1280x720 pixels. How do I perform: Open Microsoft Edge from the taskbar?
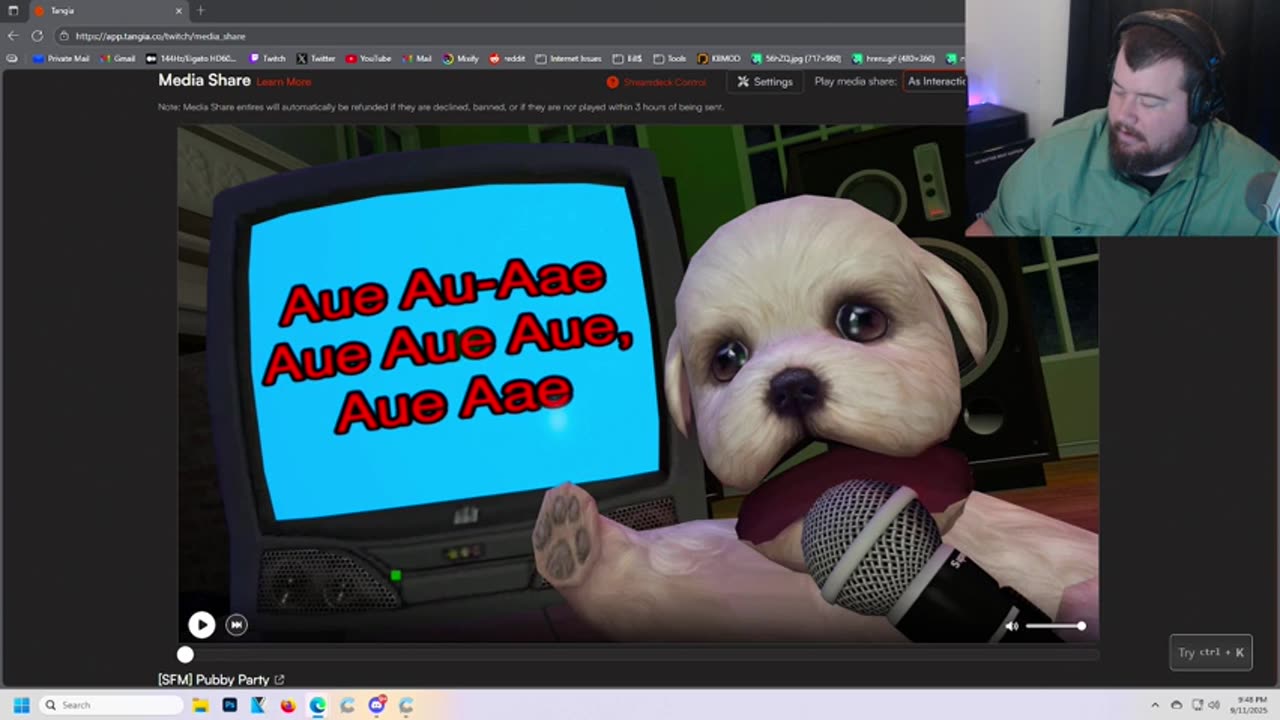(317, 705)
